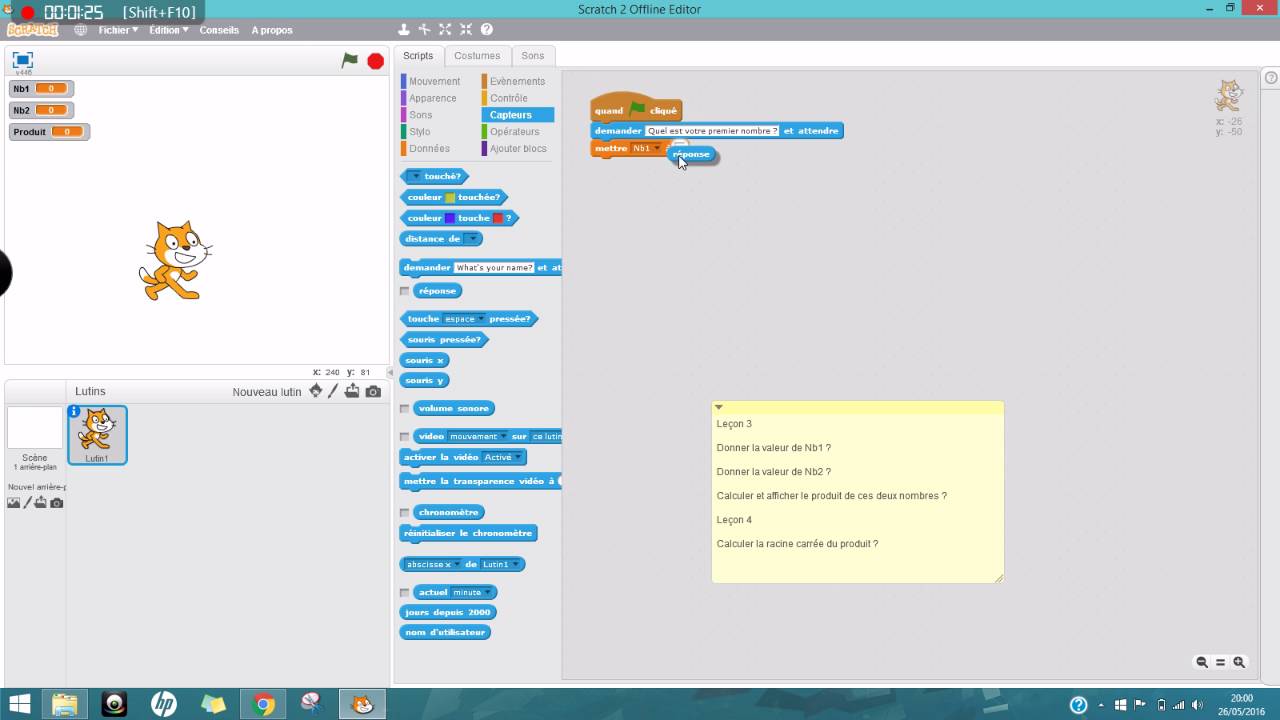Select the Contrôle block category

point(508,98)
